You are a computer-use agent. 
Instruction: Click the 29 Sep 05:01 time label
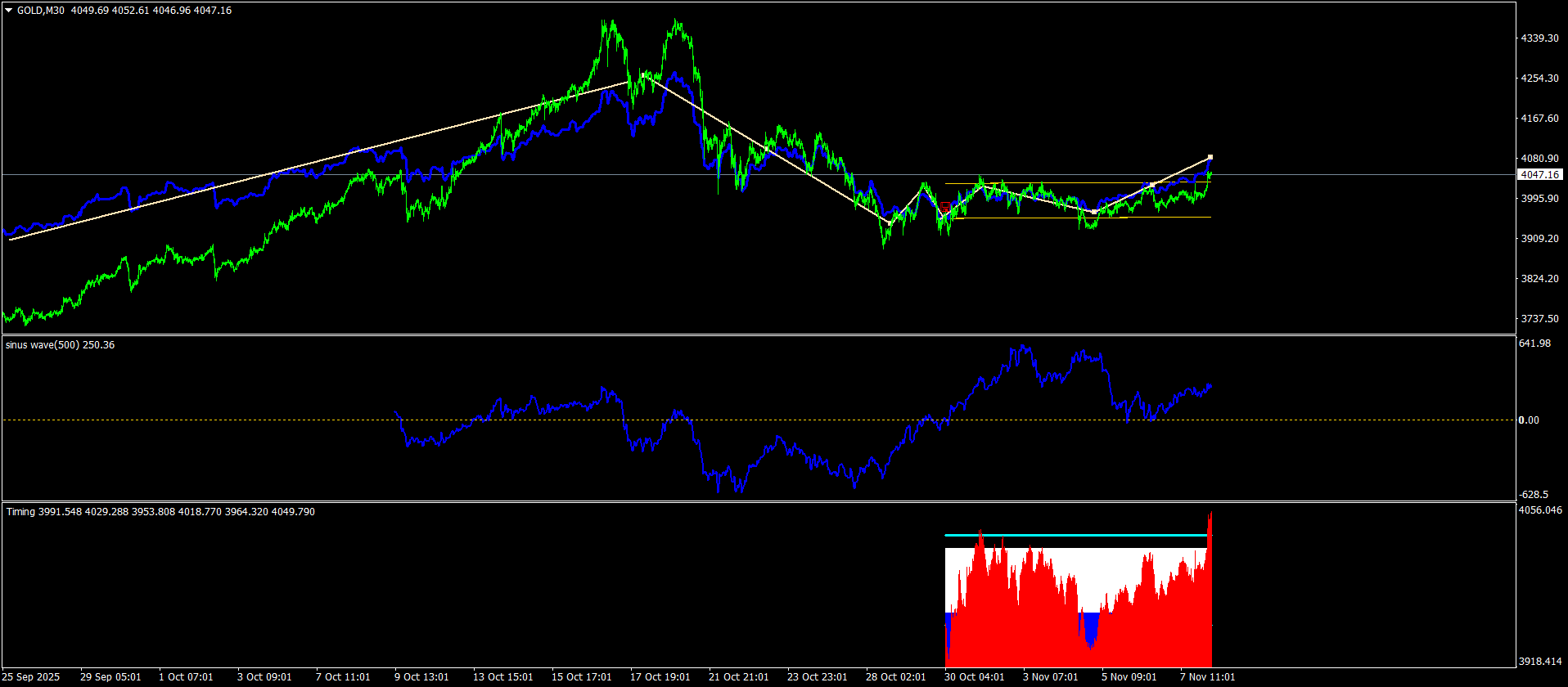pos(110,677)
